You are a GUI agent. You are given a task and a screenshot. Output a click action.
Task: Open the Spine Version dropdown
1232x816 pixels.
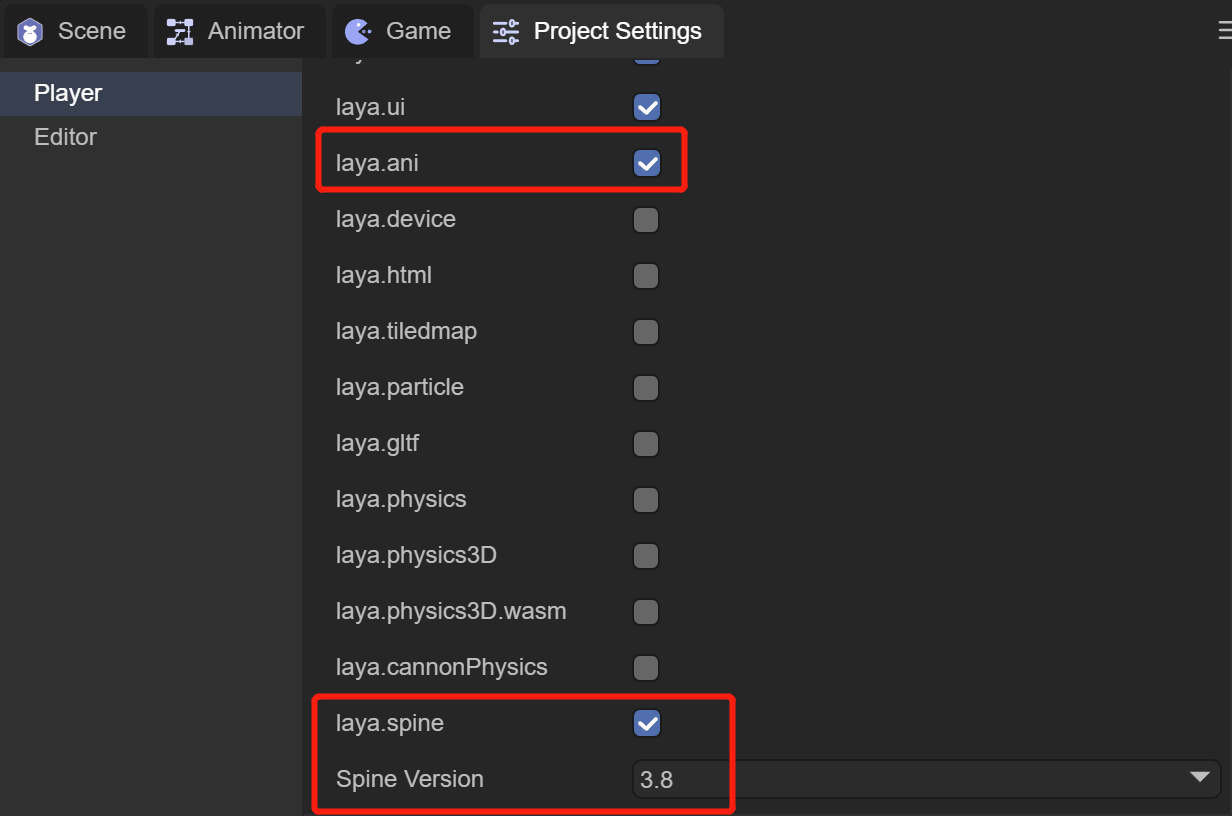926,779
